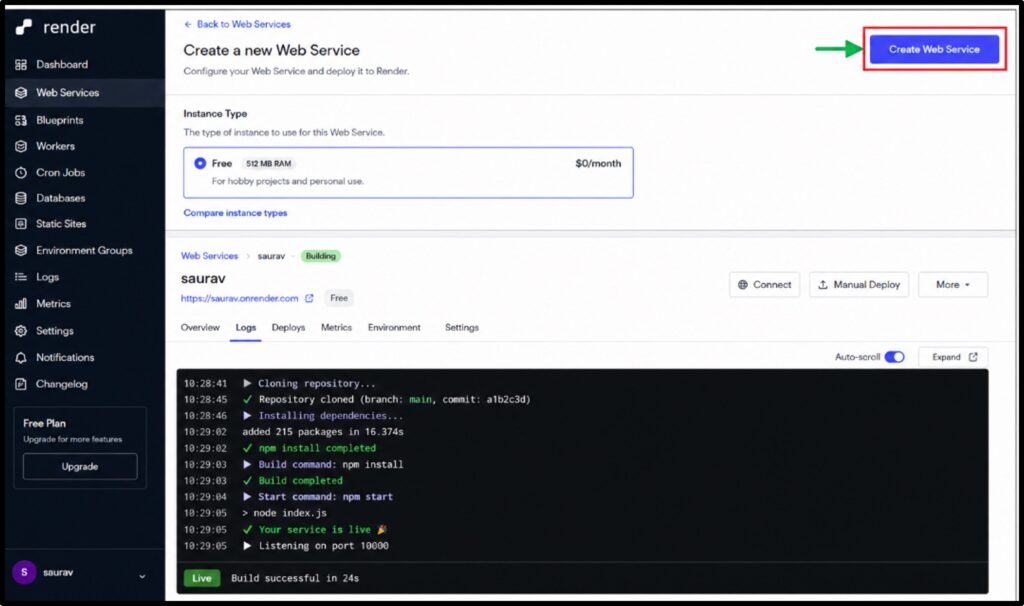Toggle the Auto-scroll switch
The width and height of the screenshot is (1024, 606).
895,357
